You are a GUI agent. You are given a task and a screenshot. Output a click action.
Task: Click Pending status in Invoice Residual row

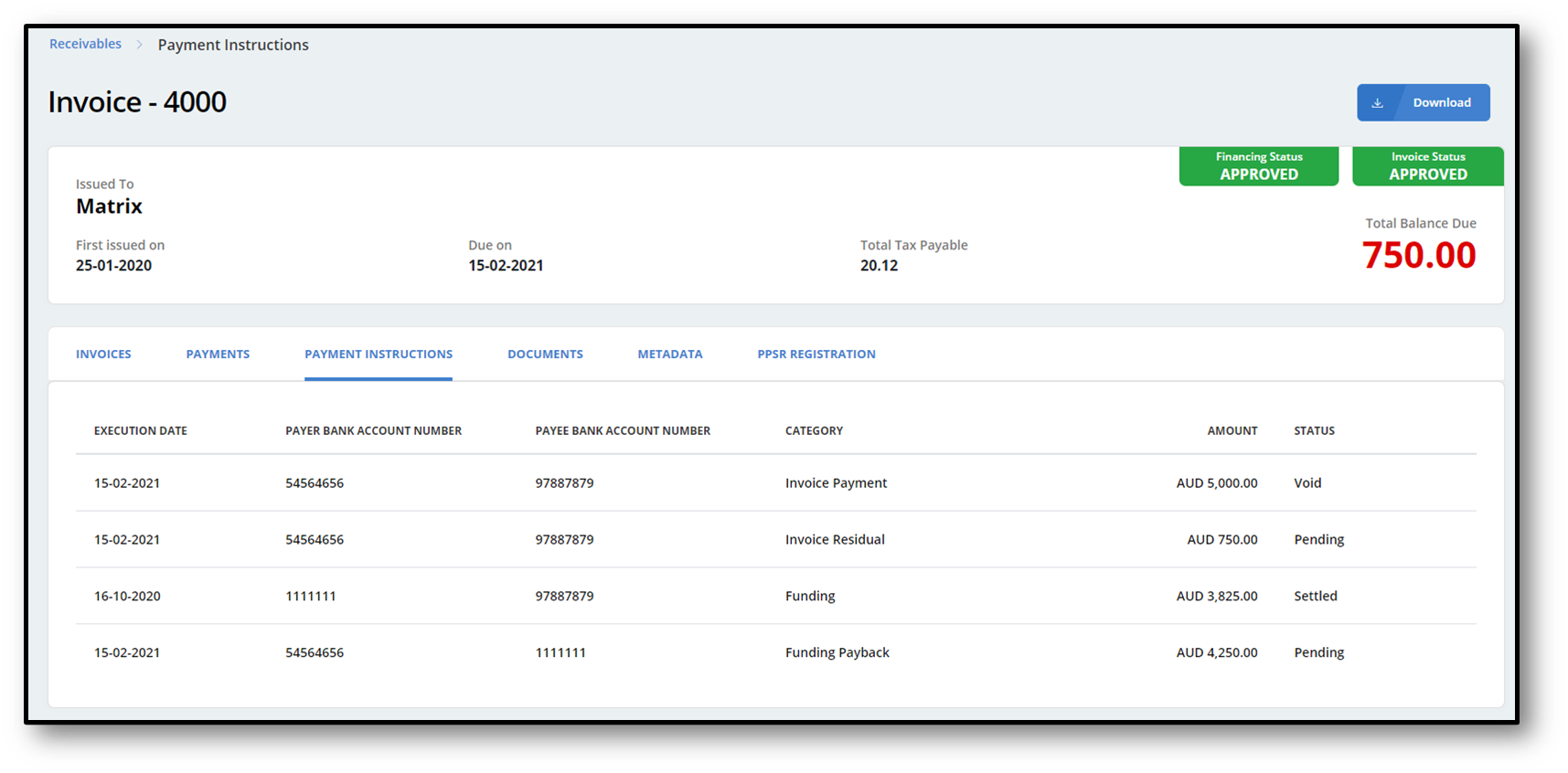[1319, 540]
